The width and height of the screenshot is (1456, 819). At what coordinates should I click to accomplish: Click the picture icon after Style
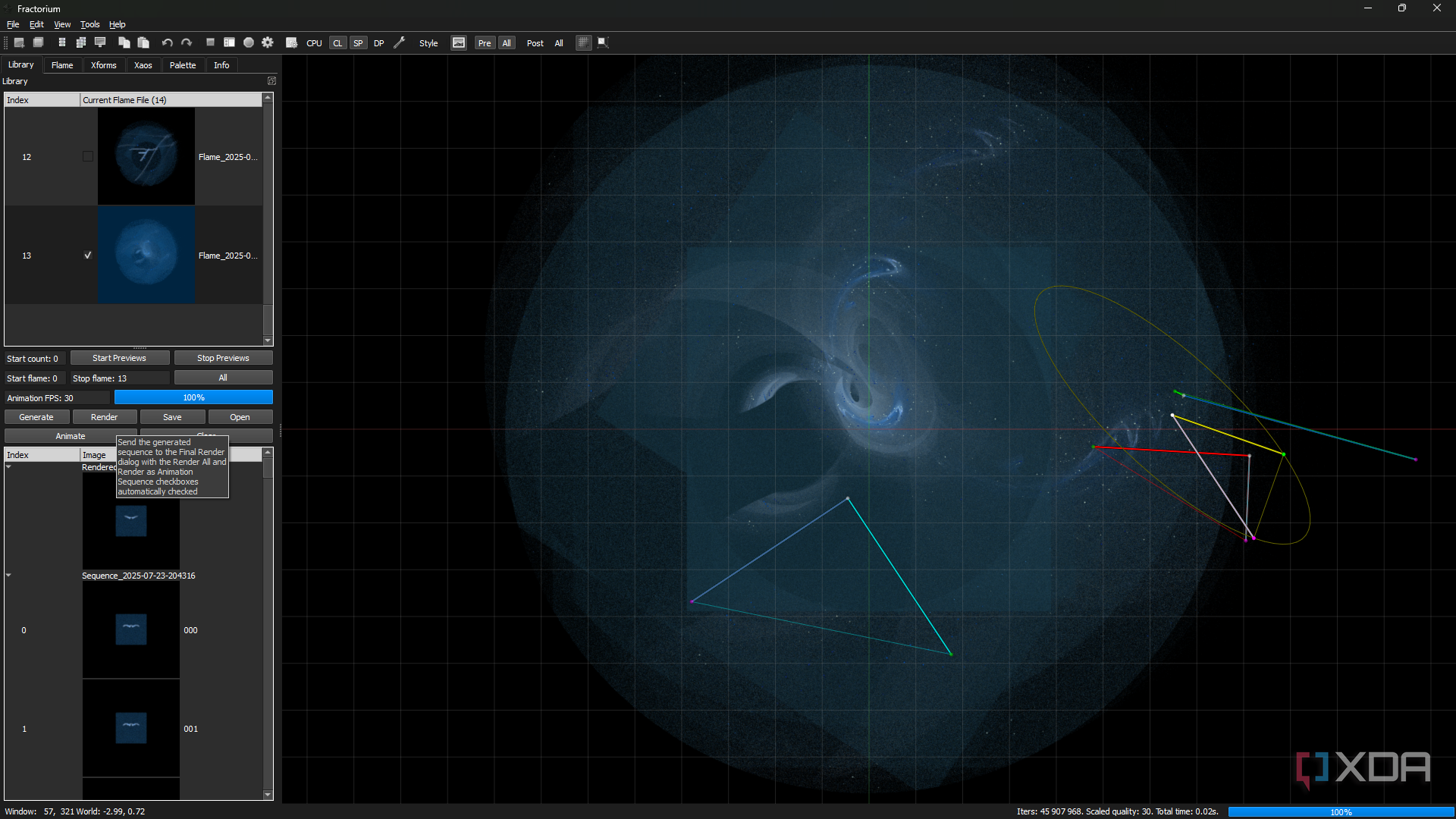[x=459, y=43]
